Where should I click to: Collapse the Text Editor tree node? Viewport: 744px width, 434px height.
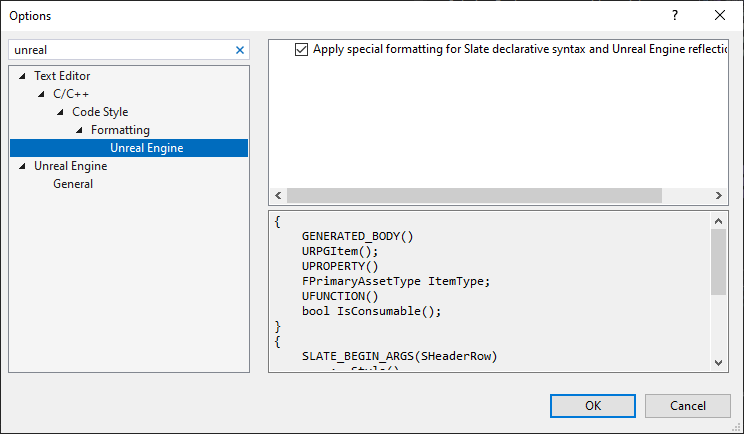point(22,76)
